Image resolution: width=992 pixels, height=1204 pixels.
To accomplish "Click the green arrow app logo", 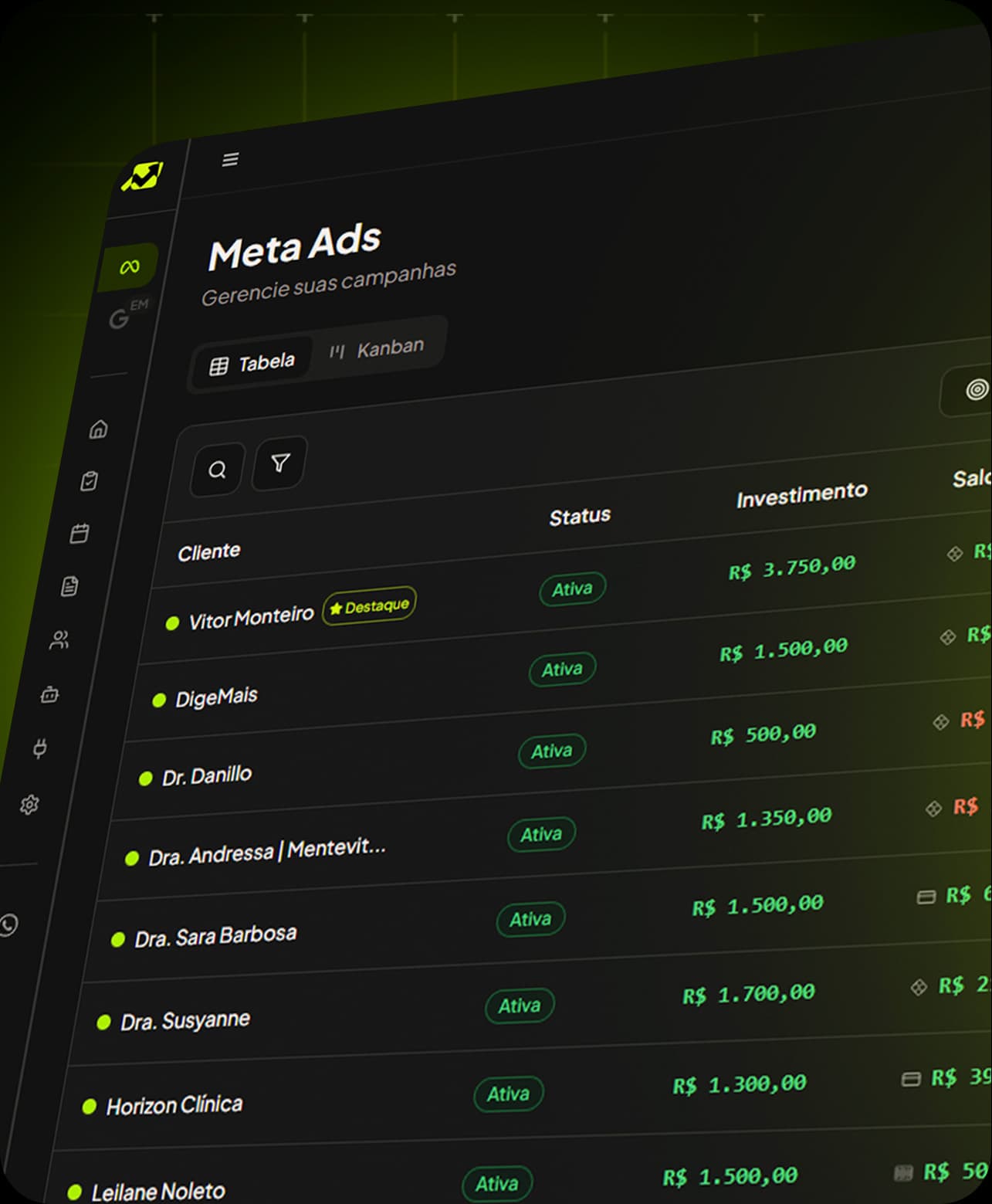I will tap(143, 177).
